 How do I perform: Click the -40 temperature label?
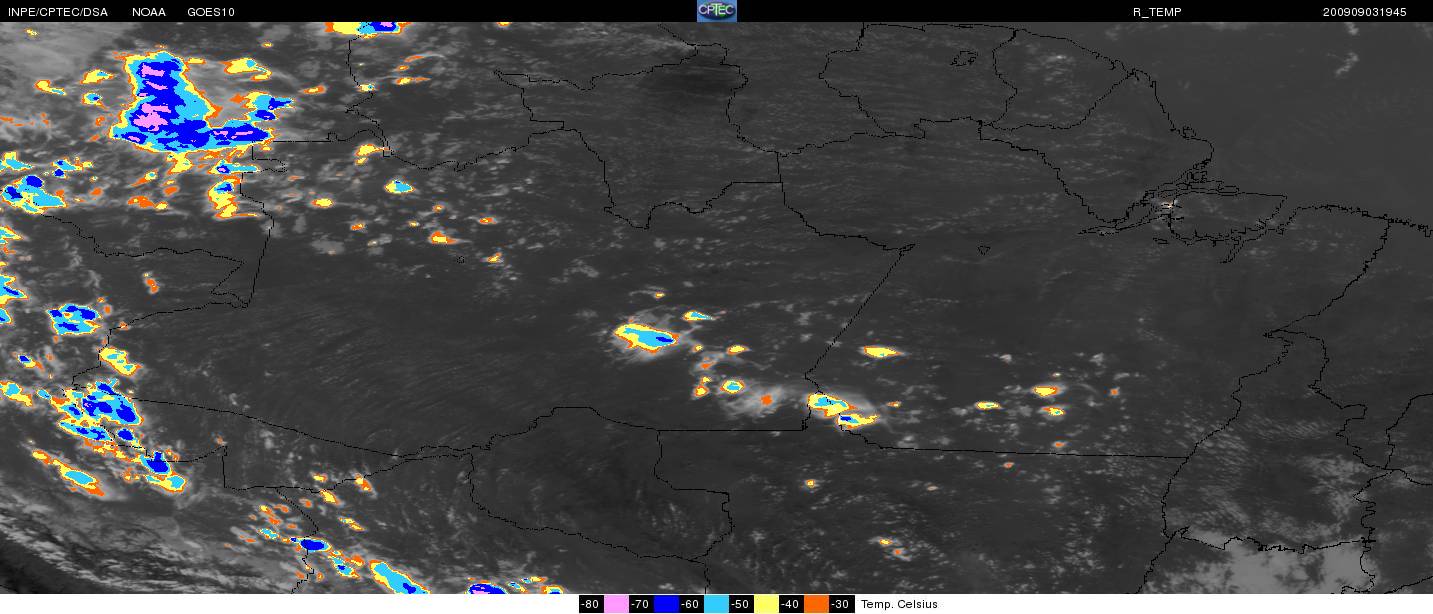pyautogui.click(x=790, y=604)
